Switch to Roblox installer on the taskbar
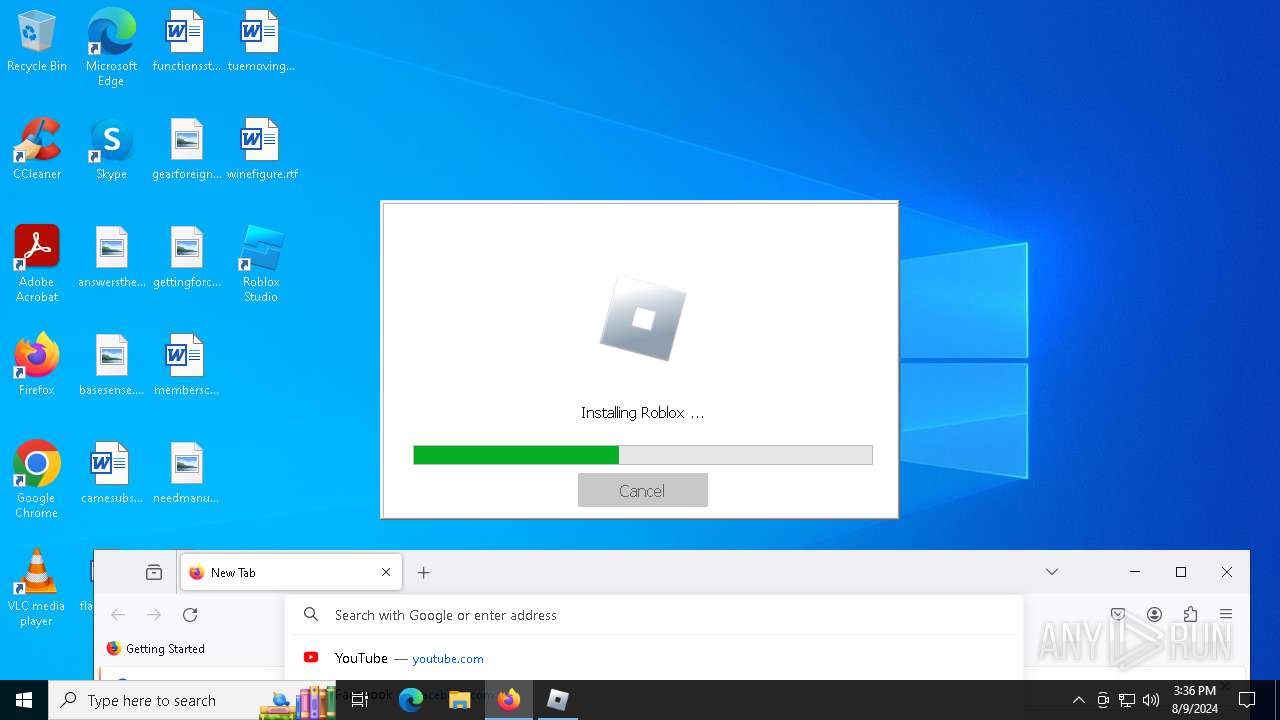This screenshot has width=1280, height=720. pyautogui.click(x=558, y=700)
